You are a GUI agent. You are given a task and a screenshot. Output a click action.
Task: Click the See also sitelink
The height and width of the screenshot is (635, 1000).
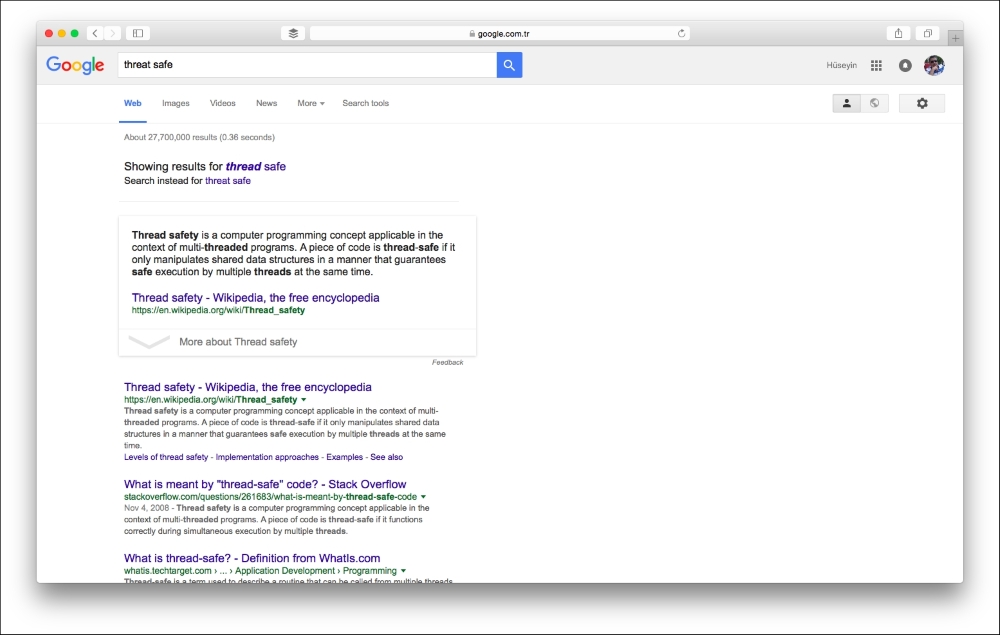point(386,457)
